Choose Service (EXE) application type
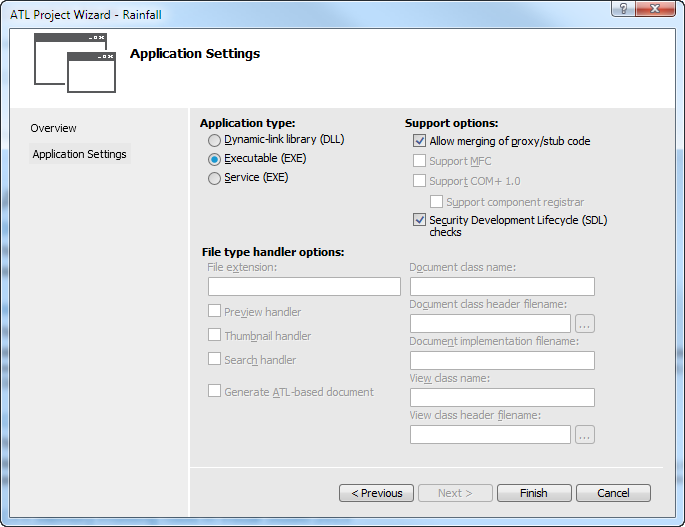685x527 pixels. point(214,178)
